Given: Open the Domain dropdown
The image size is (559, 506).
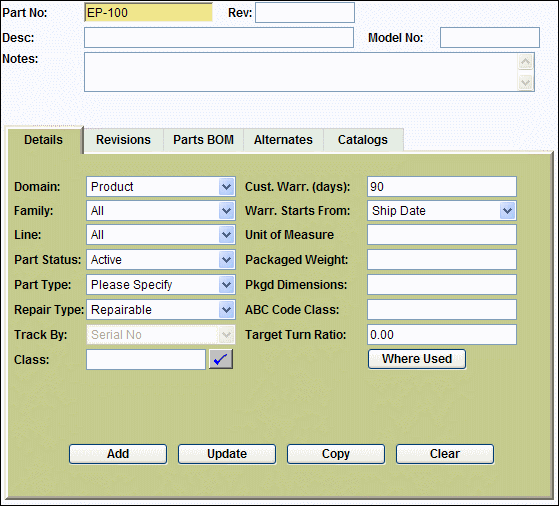Looking at the screenshot, I should [x=226, y=186].
